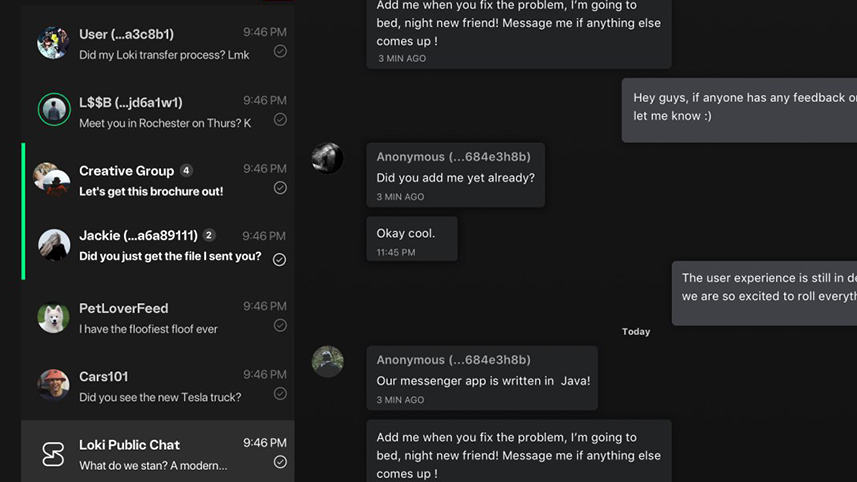Open the L$$B Rochester meeting conversation

pyautogui.click(x=157, y=110)
